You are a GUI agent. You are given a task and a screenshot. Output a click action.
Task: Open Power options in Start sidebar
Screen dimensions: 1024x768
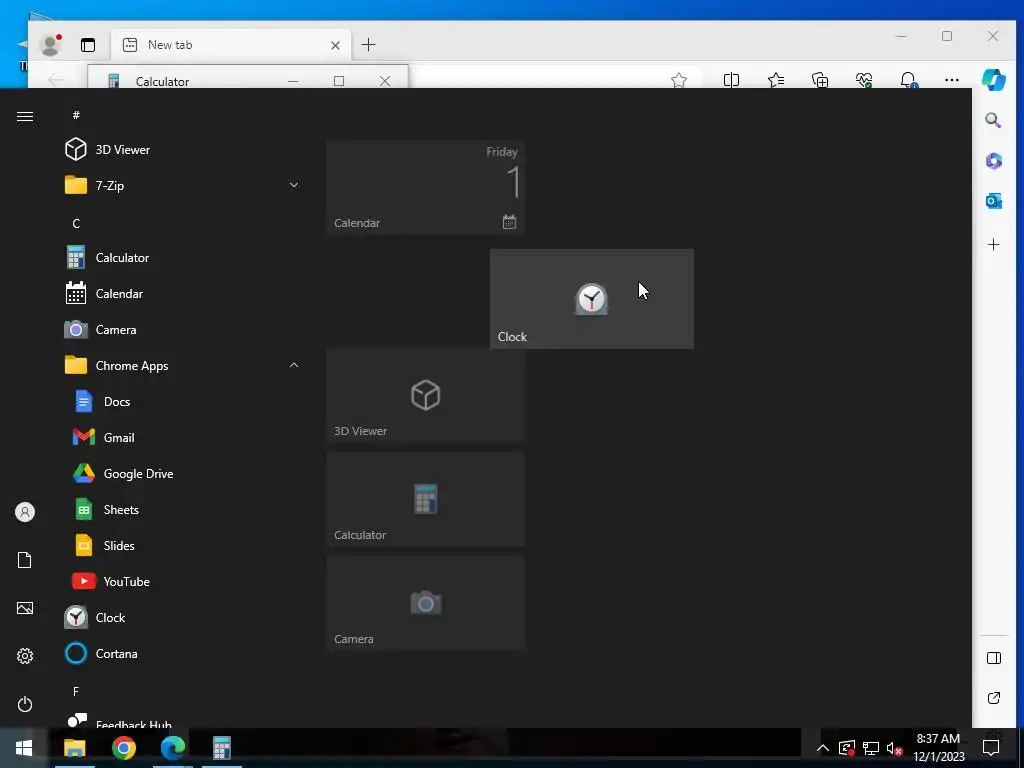point(25,704)
